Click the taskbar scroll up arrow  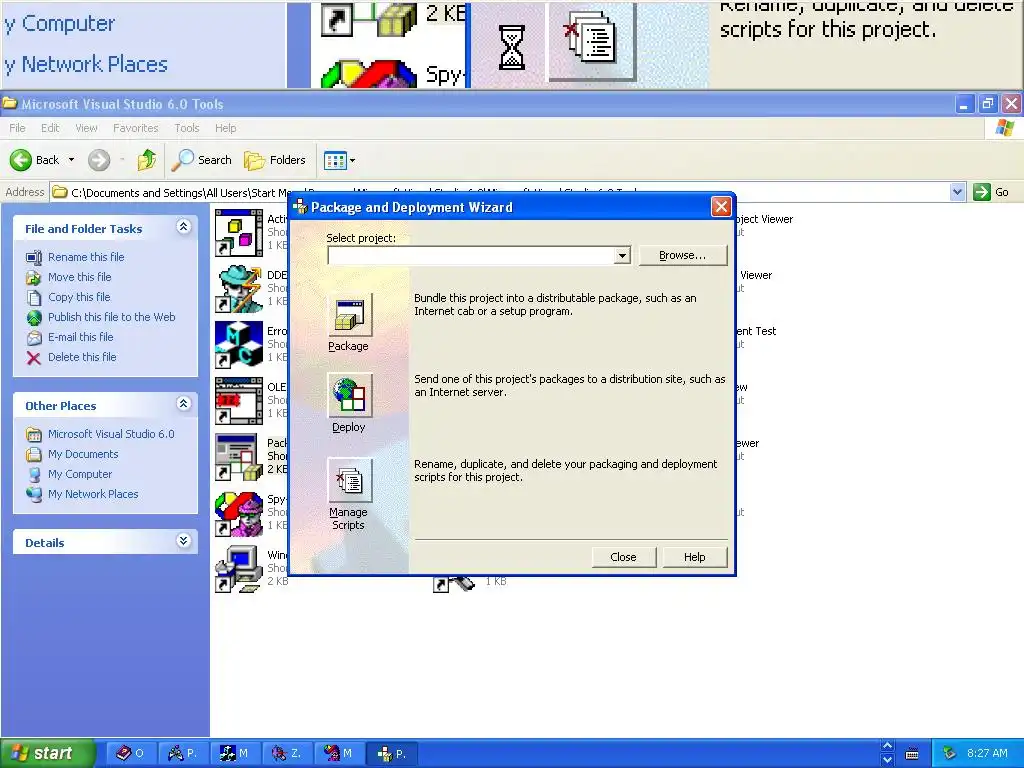coord(887,746)
